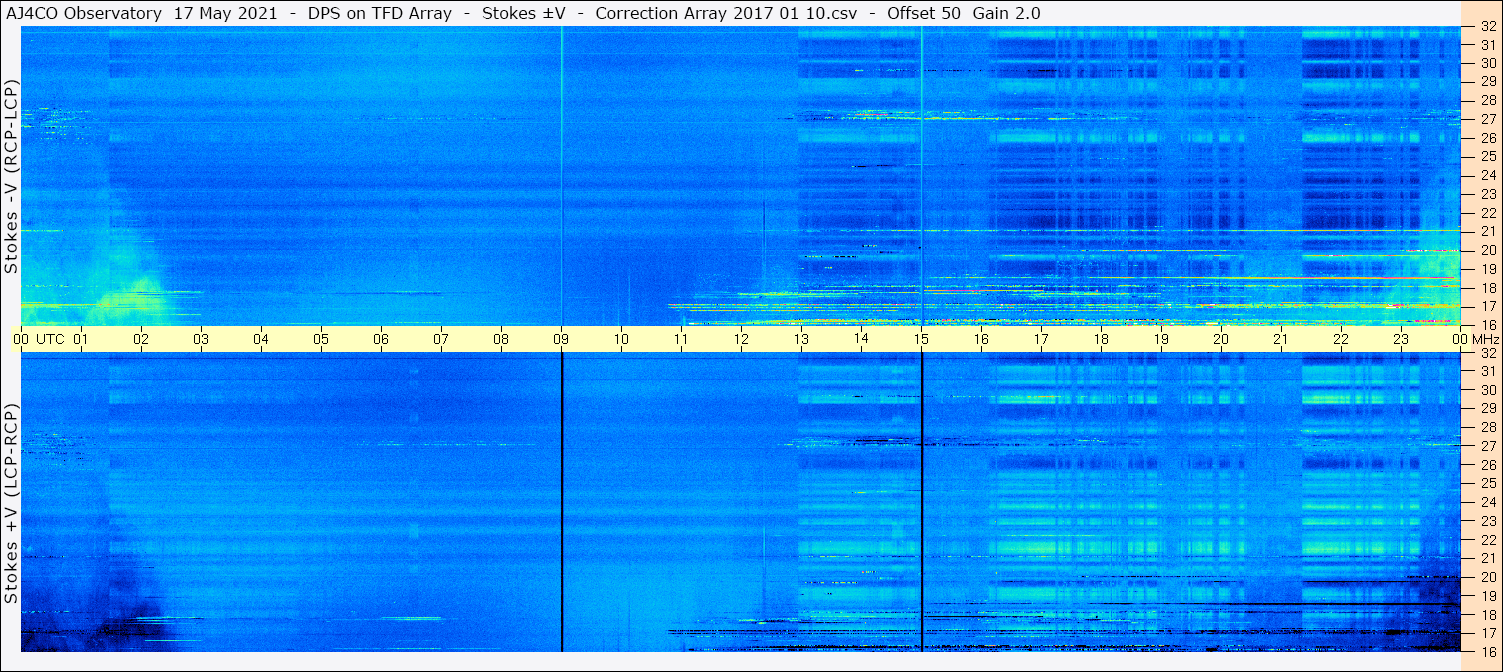1503x672 pixels.
Task: Click the 09 UTC time axis label
Action: (x=561, y=339)
